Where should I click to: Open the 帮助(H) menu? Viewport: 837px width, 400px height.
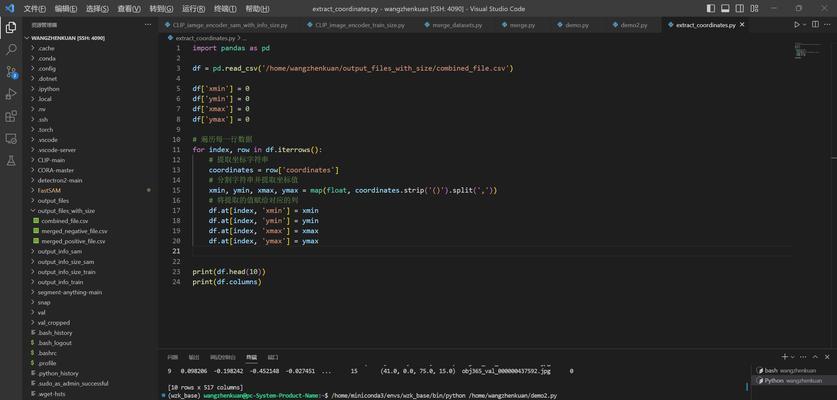[257, 9]
